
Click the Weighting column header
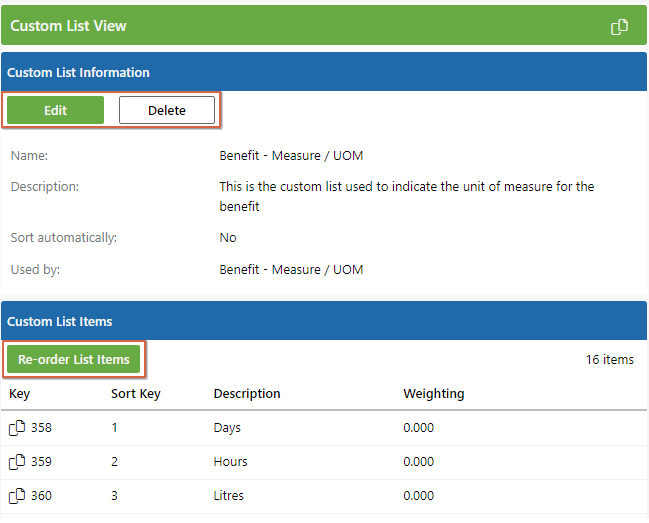pos(433,394)
